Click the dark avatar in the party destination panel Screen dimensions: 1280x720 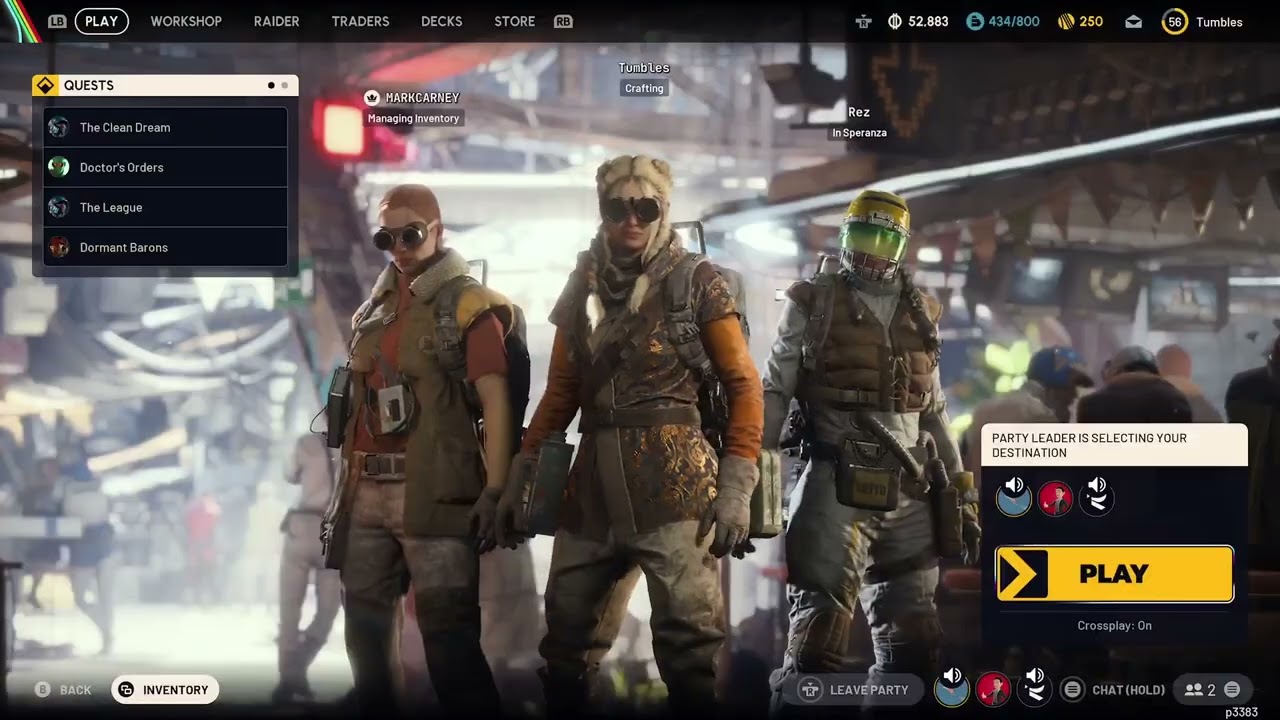click(1096, 497)
